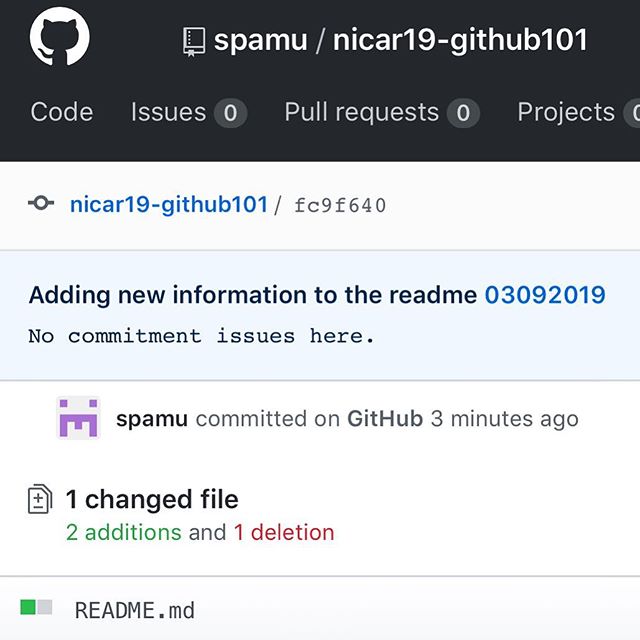The height and width of the screenshot is (640, 640).
Task: Click the 1 changed file heading
Action: [x=152, y=499]
